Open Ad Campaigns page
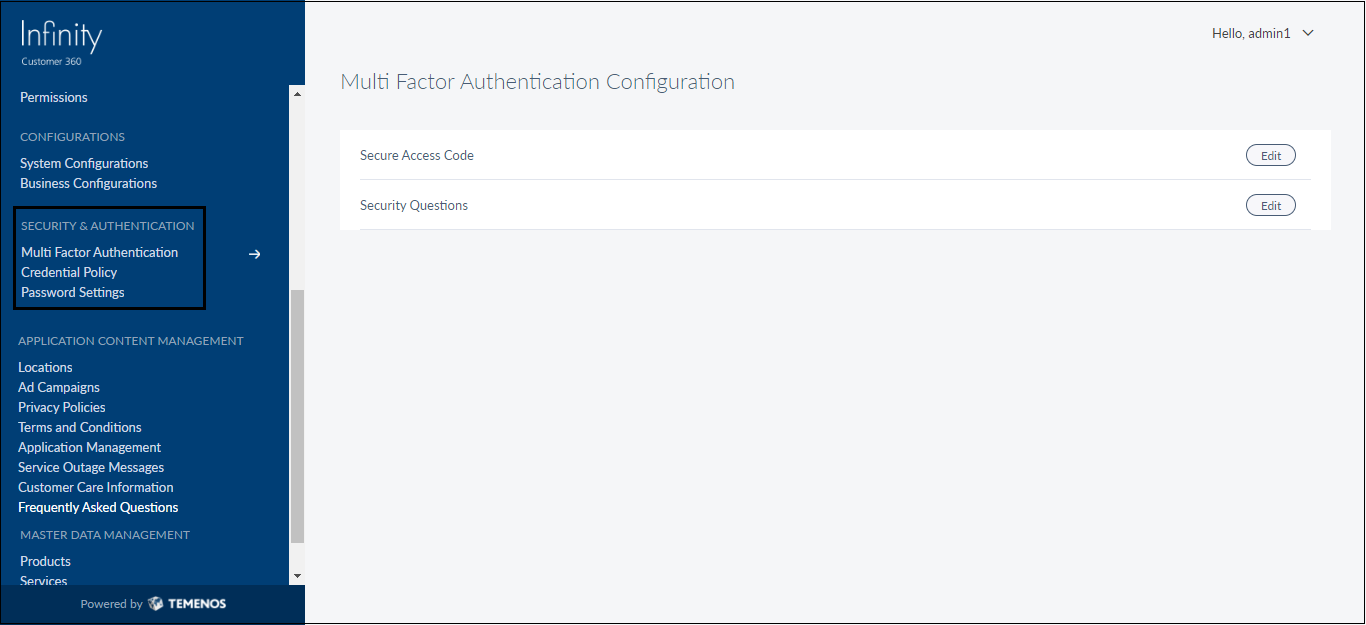Viewport: 1366px width, 625px height. click(x=59, y=388)
